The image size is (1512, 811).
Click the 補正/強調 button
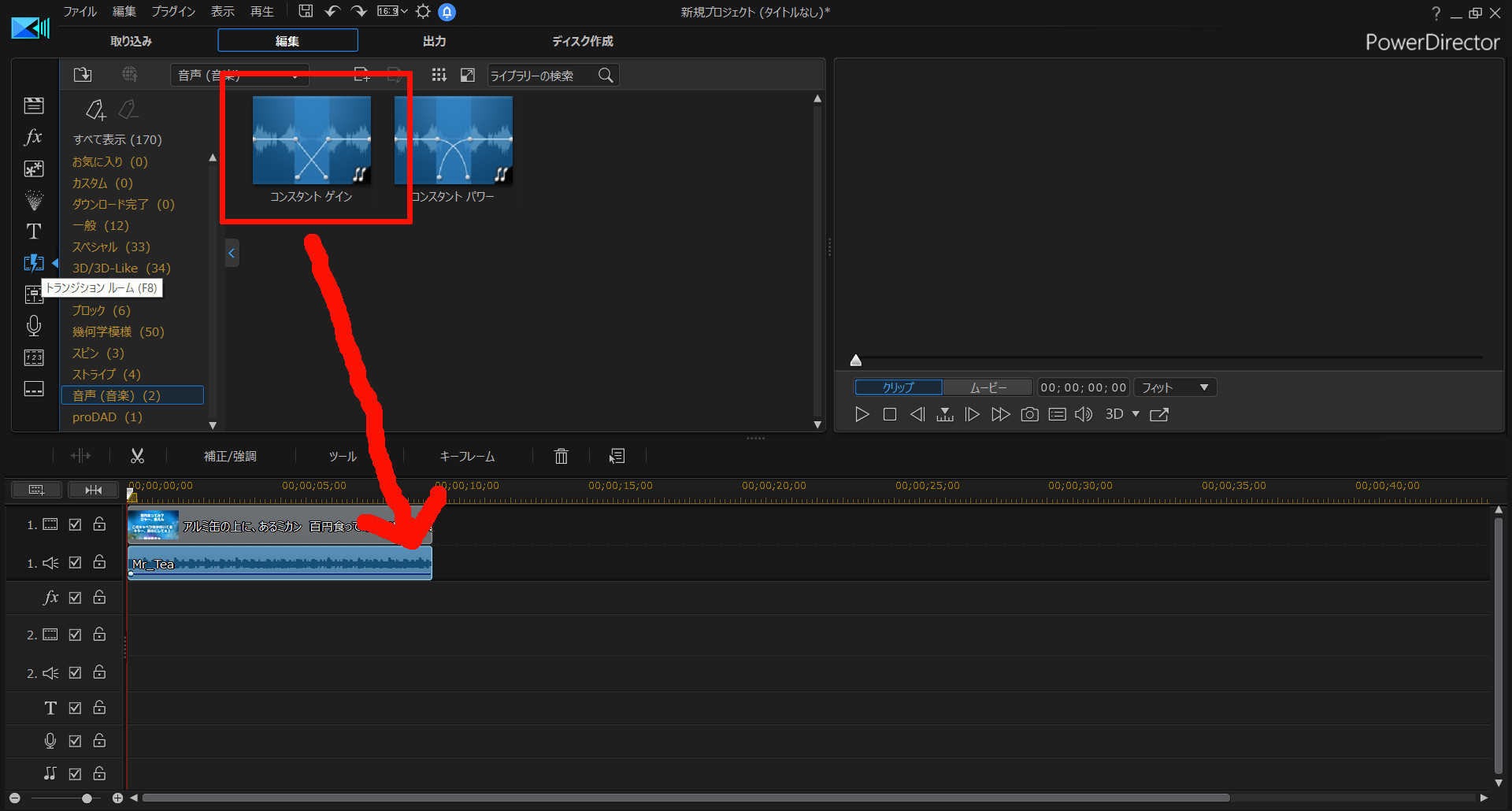(x=230, y=456)
